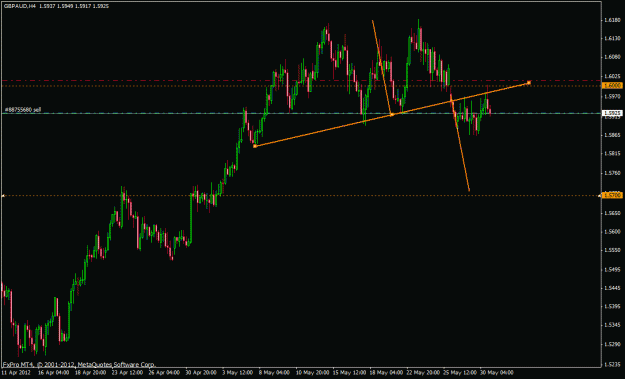
Task: Click the 1.5235 price scale label
Action: (x=612, y=364)
